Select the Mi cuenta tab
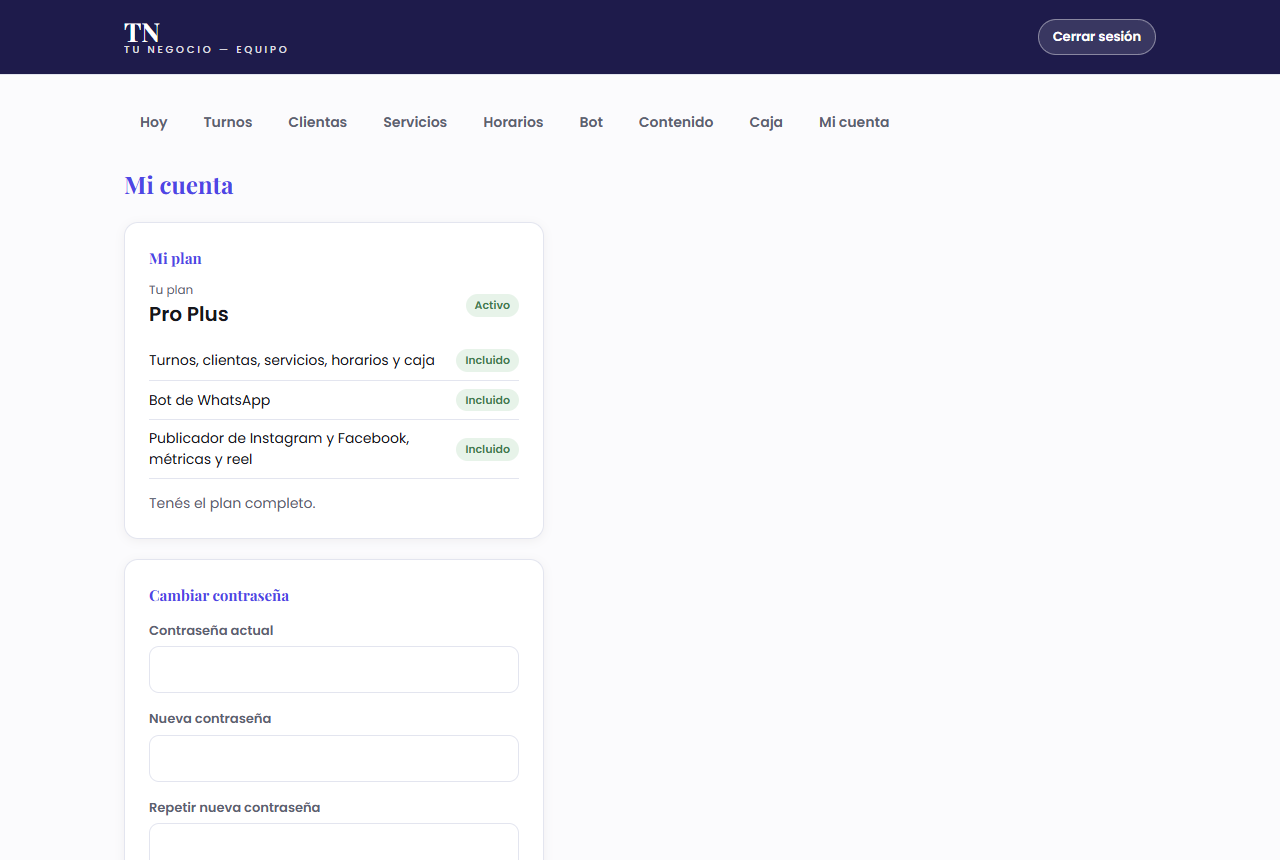This screenshot has height=860, width=1280. click(854, 122)
